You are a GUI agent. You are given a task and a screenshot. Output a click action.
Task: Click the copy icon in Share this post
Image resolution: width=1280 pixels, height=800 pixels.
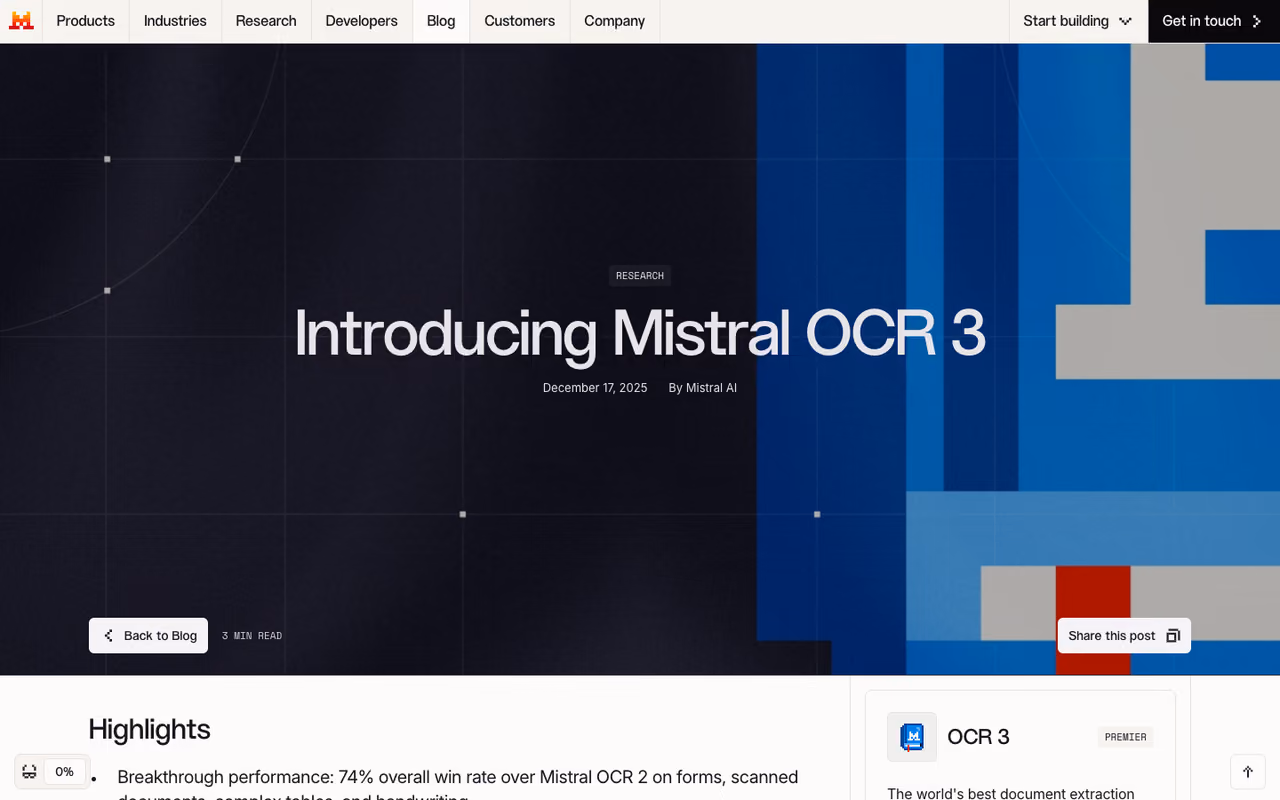(x=1173, y=636)
